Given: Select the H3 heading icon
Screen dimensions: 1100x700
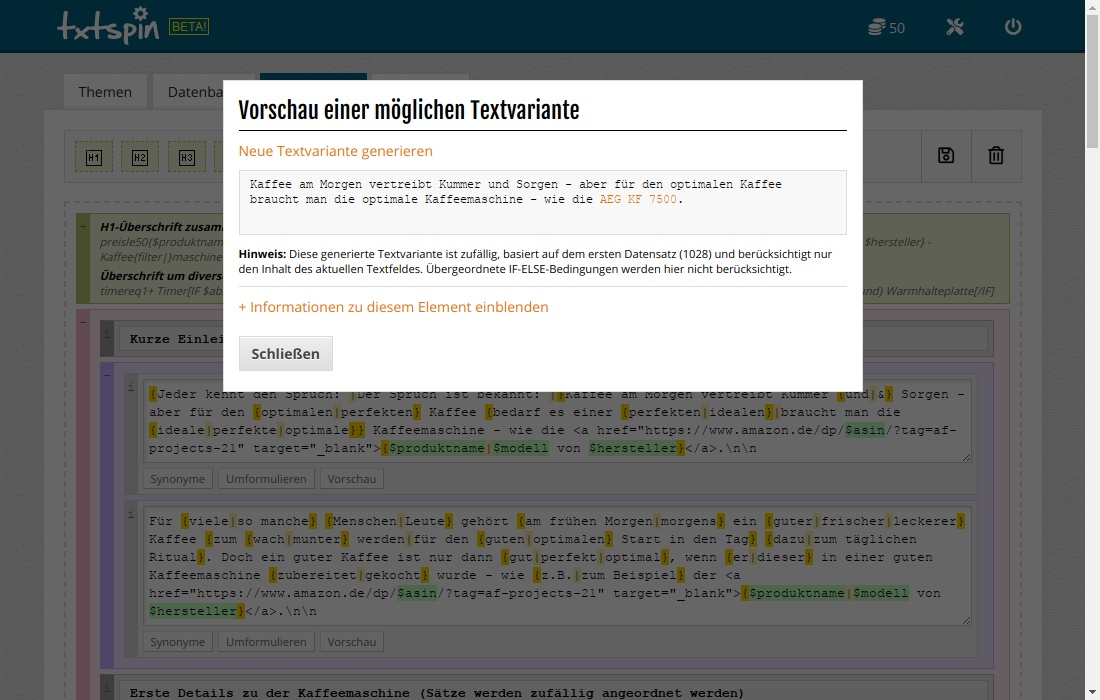Looking at the screenshot, I should tap(187, 157).
